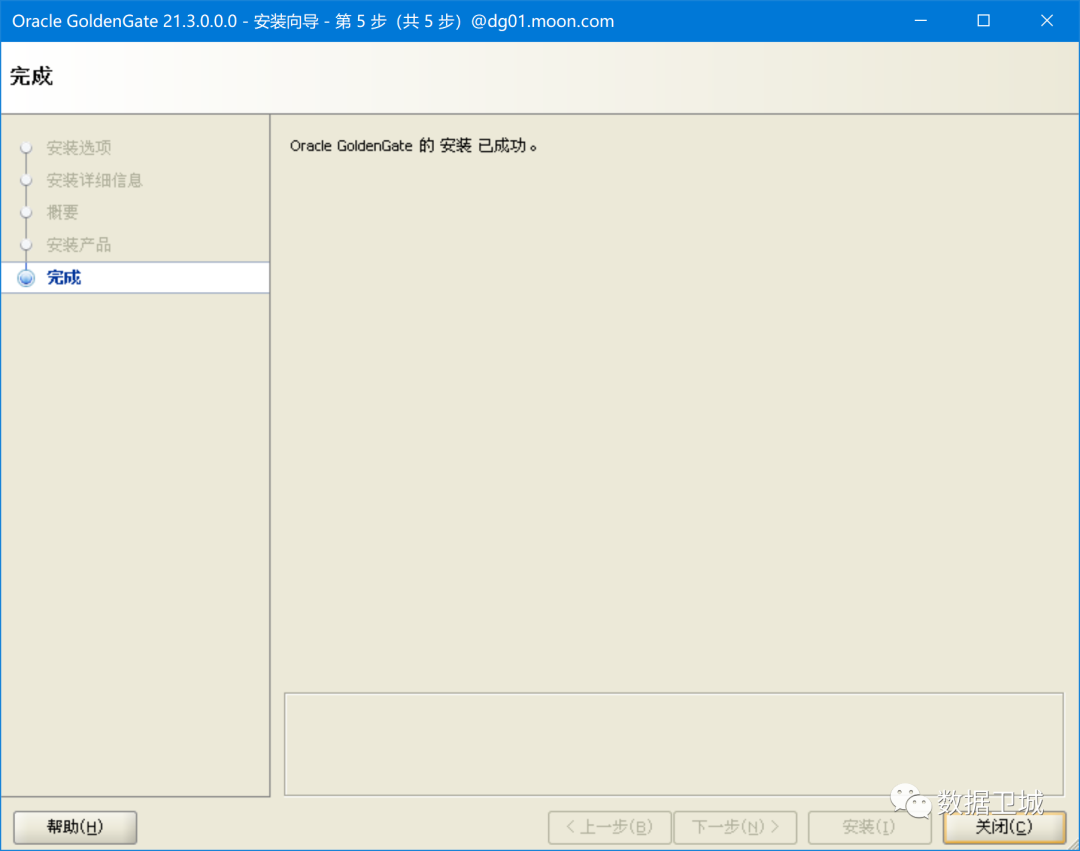This screenshot has height=851, width=1080.
Task: Select the 安装详细信息 step
Action: (94, 180)
